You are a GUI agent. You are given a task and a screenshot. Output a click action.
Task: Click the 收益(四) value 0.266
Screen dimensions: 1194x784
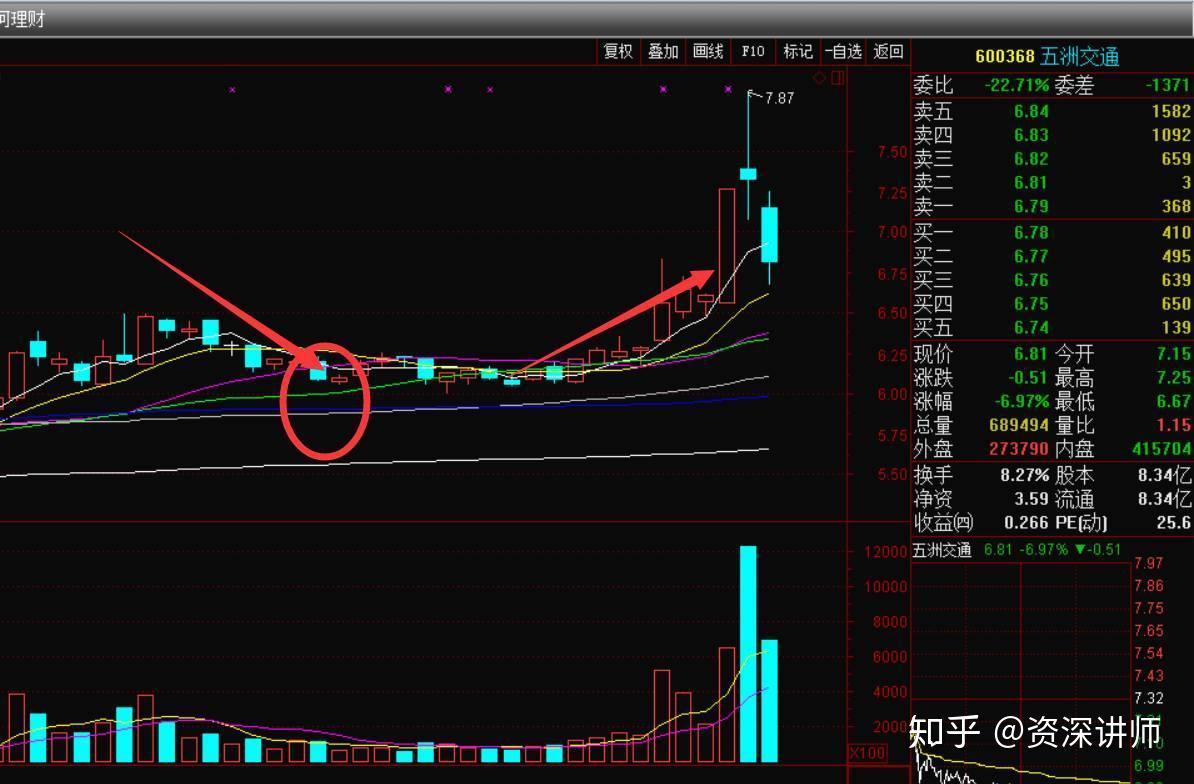point(1026,523)
